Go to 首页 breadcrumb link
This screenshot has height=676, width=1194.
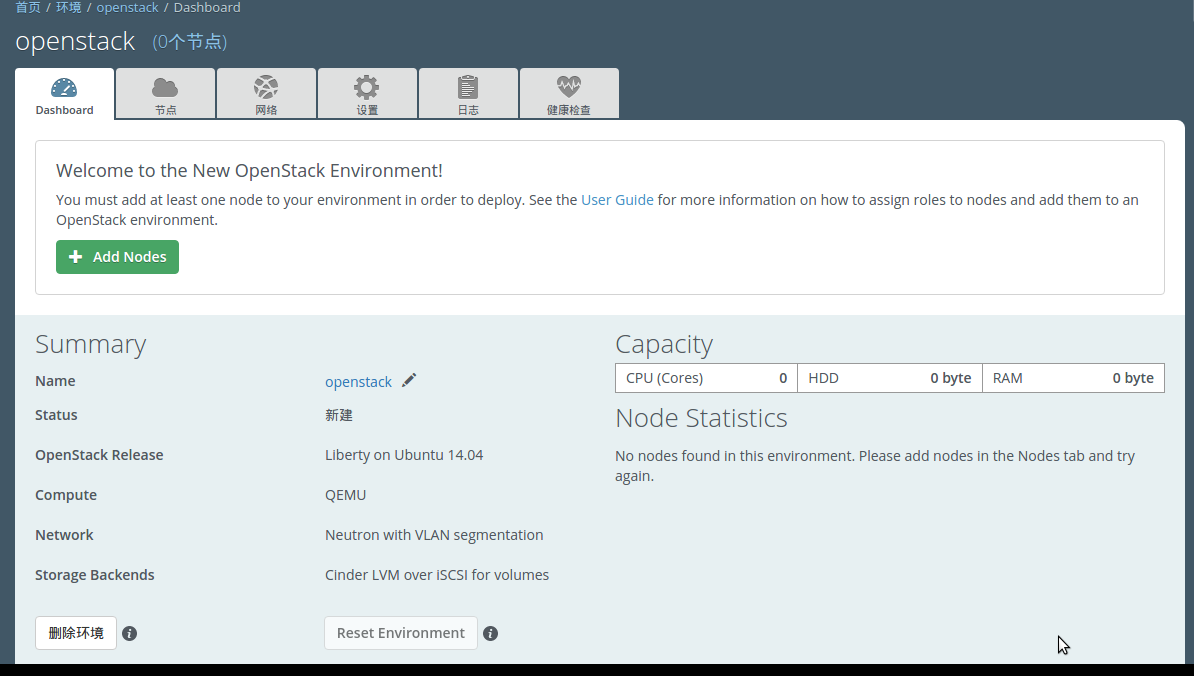click(x=28, y=8)
